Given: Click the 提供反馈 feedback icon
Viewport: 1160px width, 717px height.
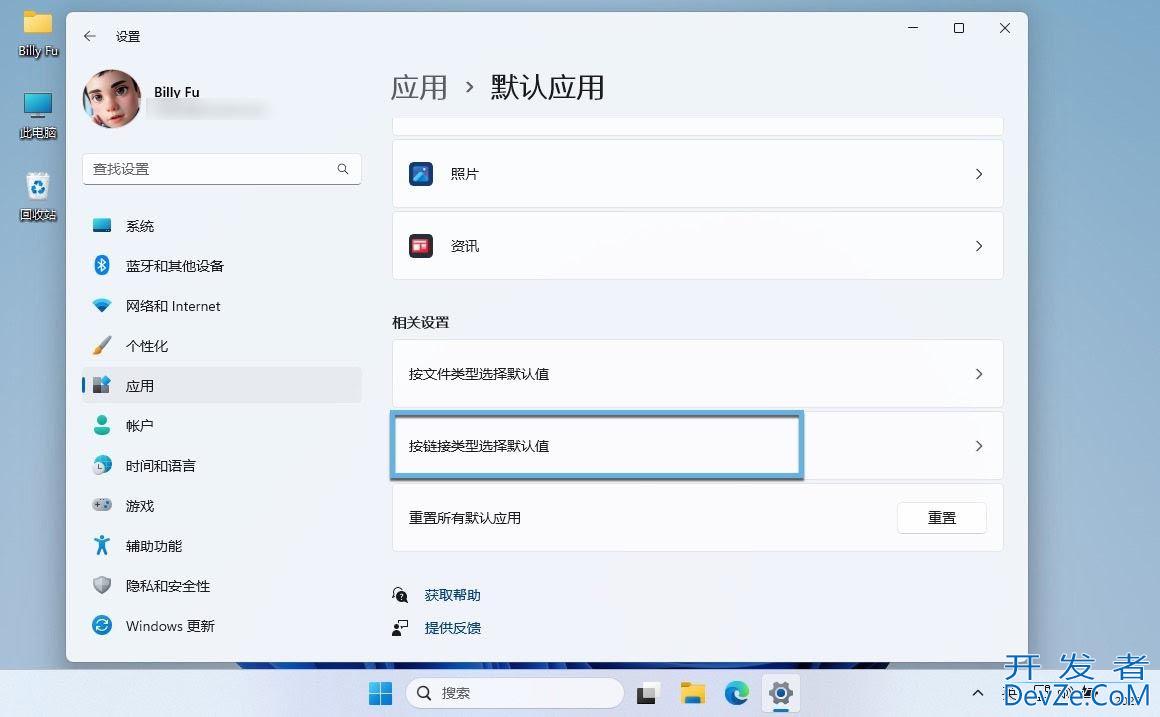Looking at the screenshot, I should tap(399, 627).
